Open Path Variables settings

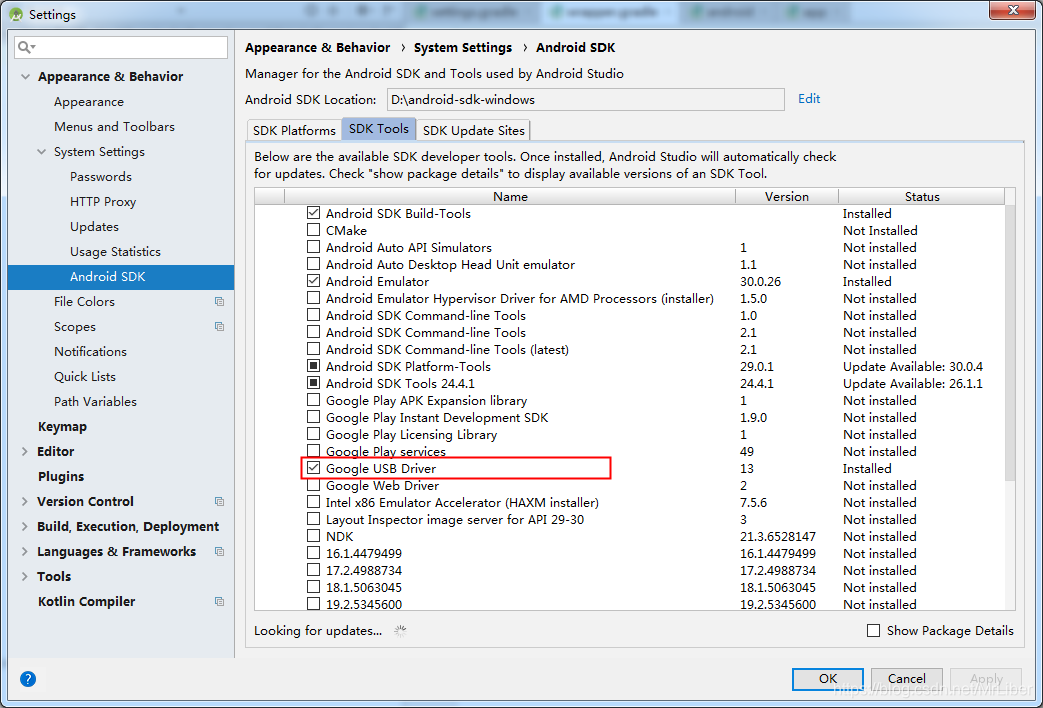click(95, 401)
